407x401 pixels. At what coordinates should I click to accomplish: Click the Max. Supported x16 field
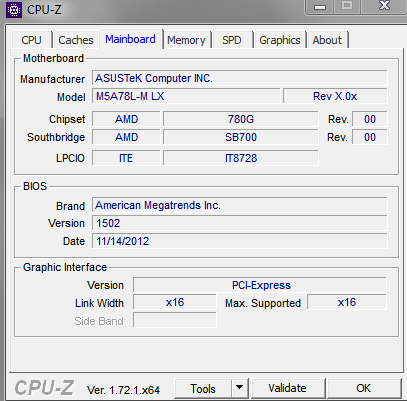click(347, 302)
